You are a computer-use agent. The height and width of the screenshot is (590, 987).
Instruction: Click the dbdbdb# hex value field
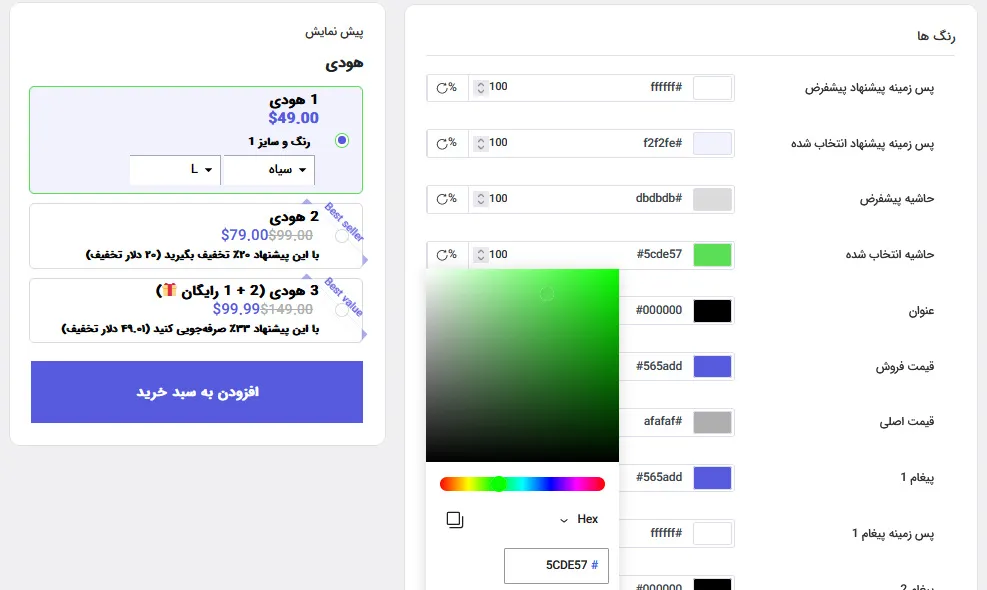(658, 198)
